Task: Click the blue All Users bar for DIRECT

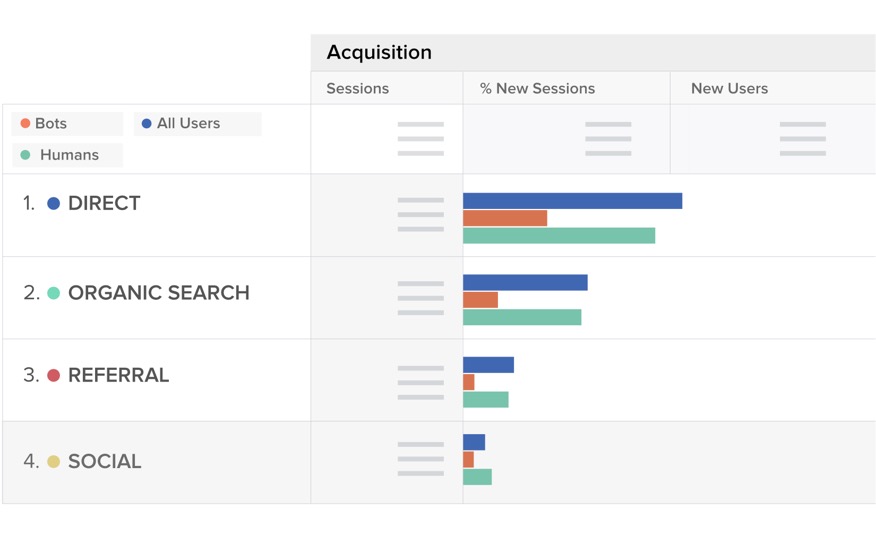Action: click(x=572, y=201)
